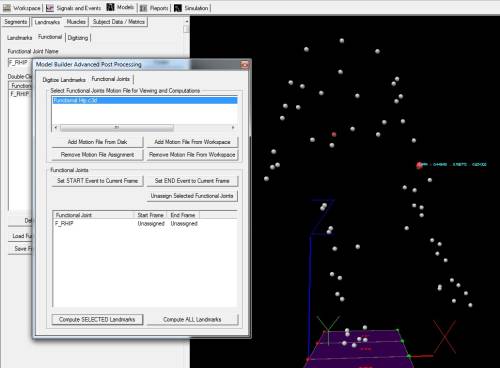Screen dimensions: 500x368
Task: Click Compute ALL Landmarks
Action: pos(192,320)
